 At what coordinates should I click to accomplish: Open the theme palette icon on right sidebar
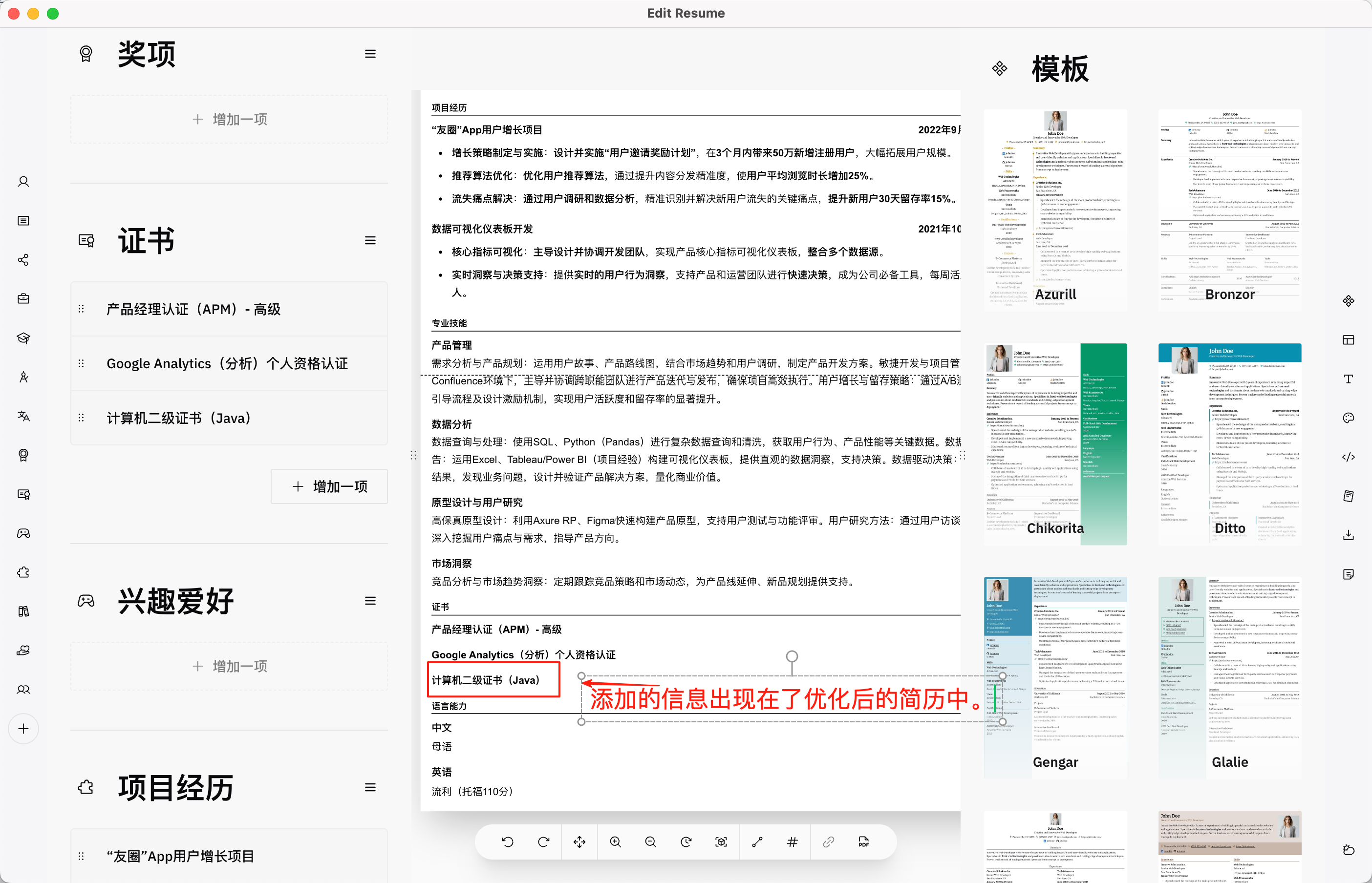pyautogui.click(x=1349, y=418)
